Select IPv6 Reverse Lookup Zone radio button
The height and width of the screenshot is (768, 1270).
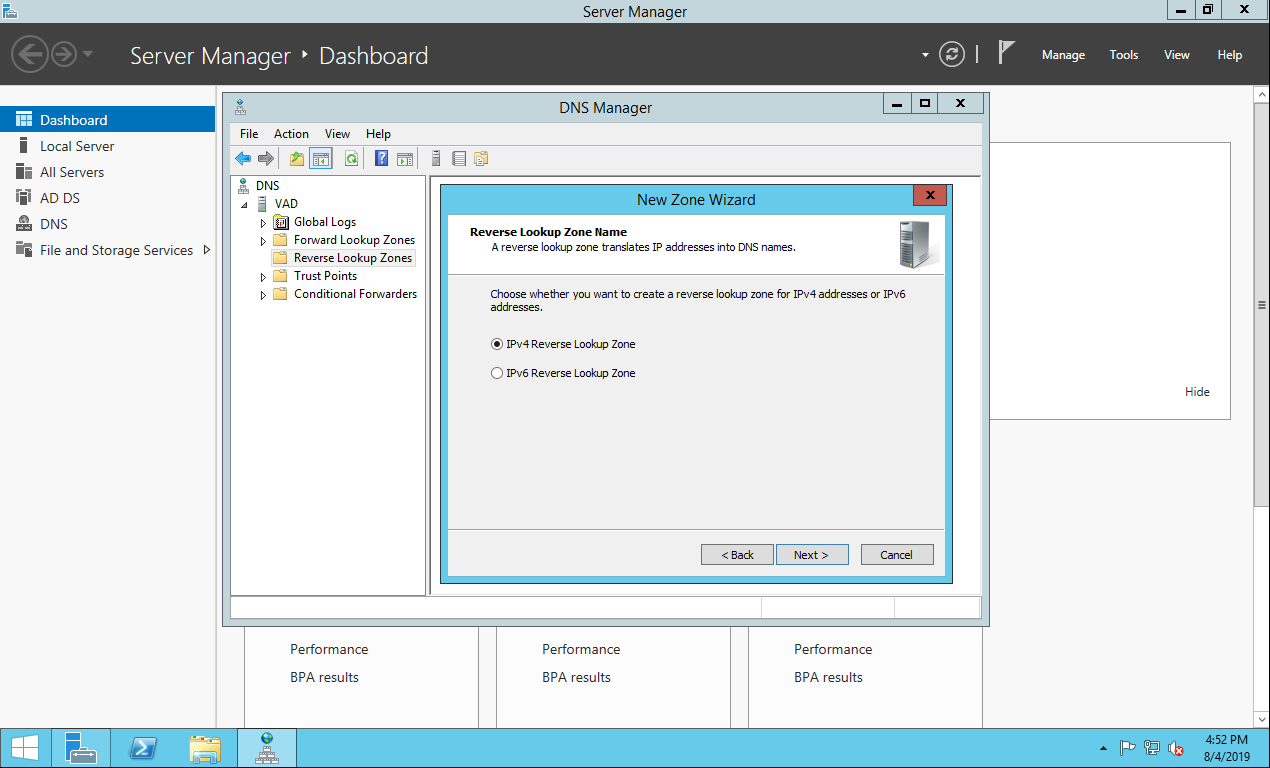click(x=497, y=373)
